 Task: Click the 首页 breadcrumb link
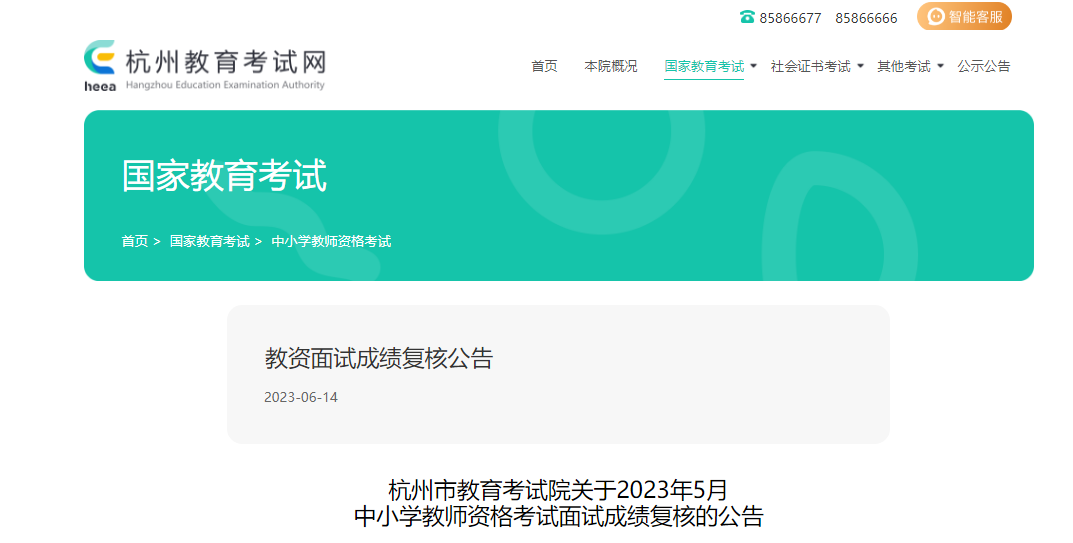pos(135,241)
